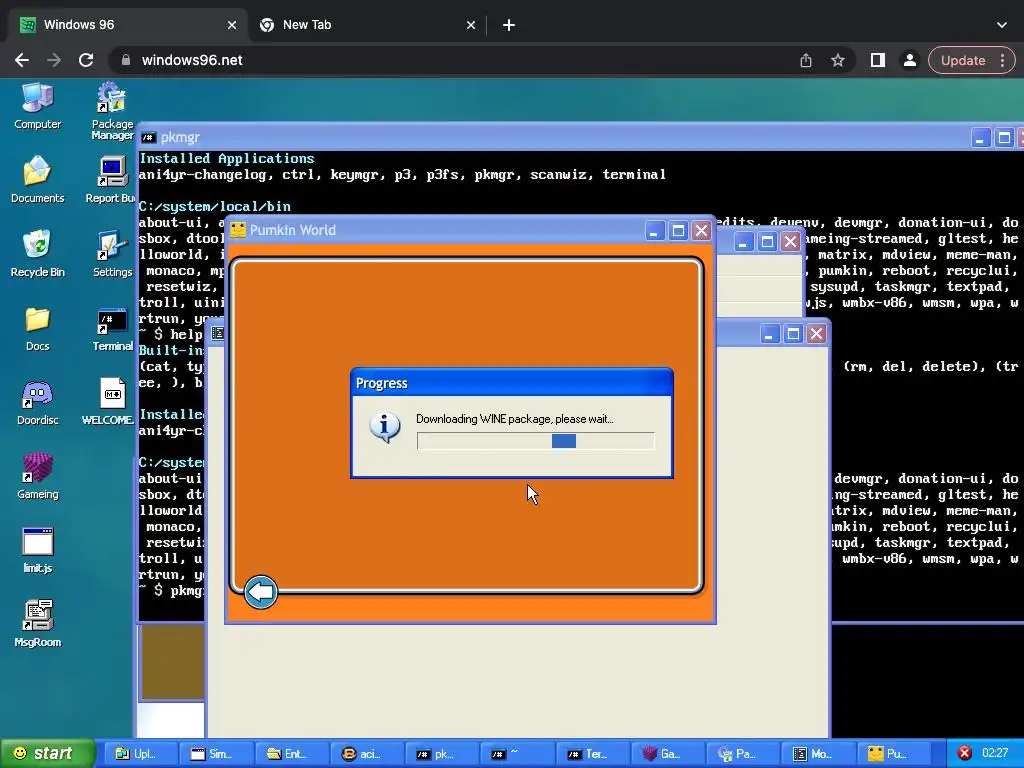Click the share page icon
The height and width of the screenshot is (768, 1024).
(x=806, y=60)
